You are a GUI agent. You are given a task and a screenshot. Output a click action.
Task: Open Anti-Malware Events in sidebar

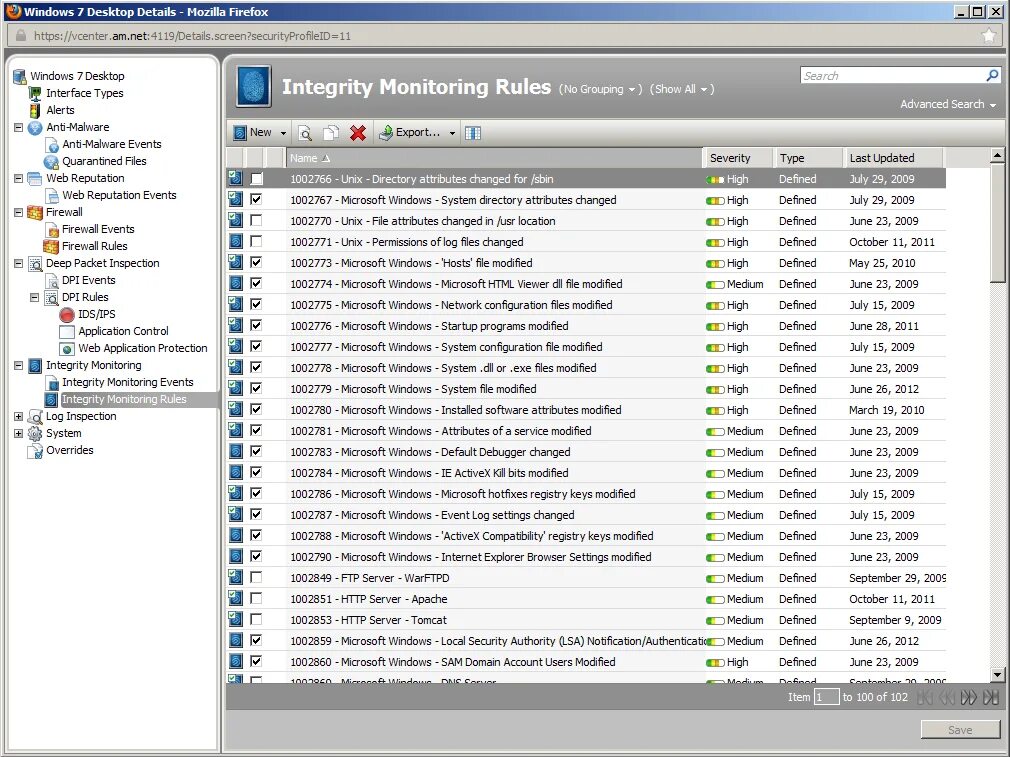pyautogui.click(x=111, y=144)
